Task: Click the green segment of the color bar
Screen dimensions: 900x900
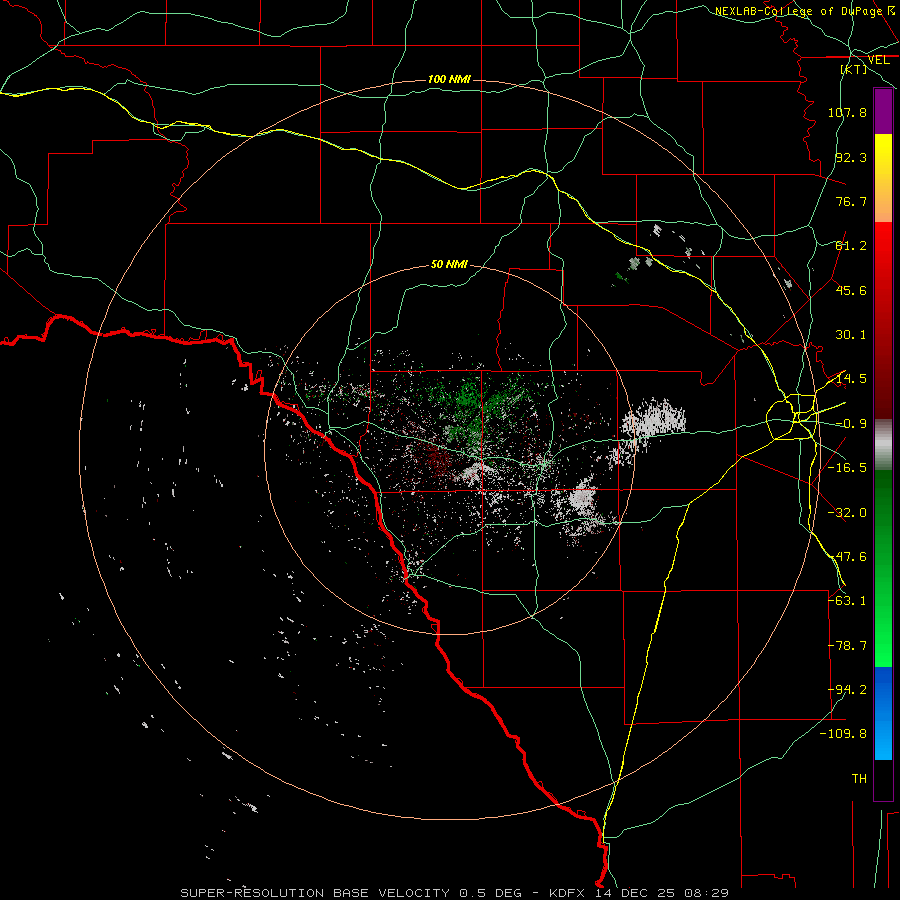Action: pyautogui.click(x=883, y=568)
